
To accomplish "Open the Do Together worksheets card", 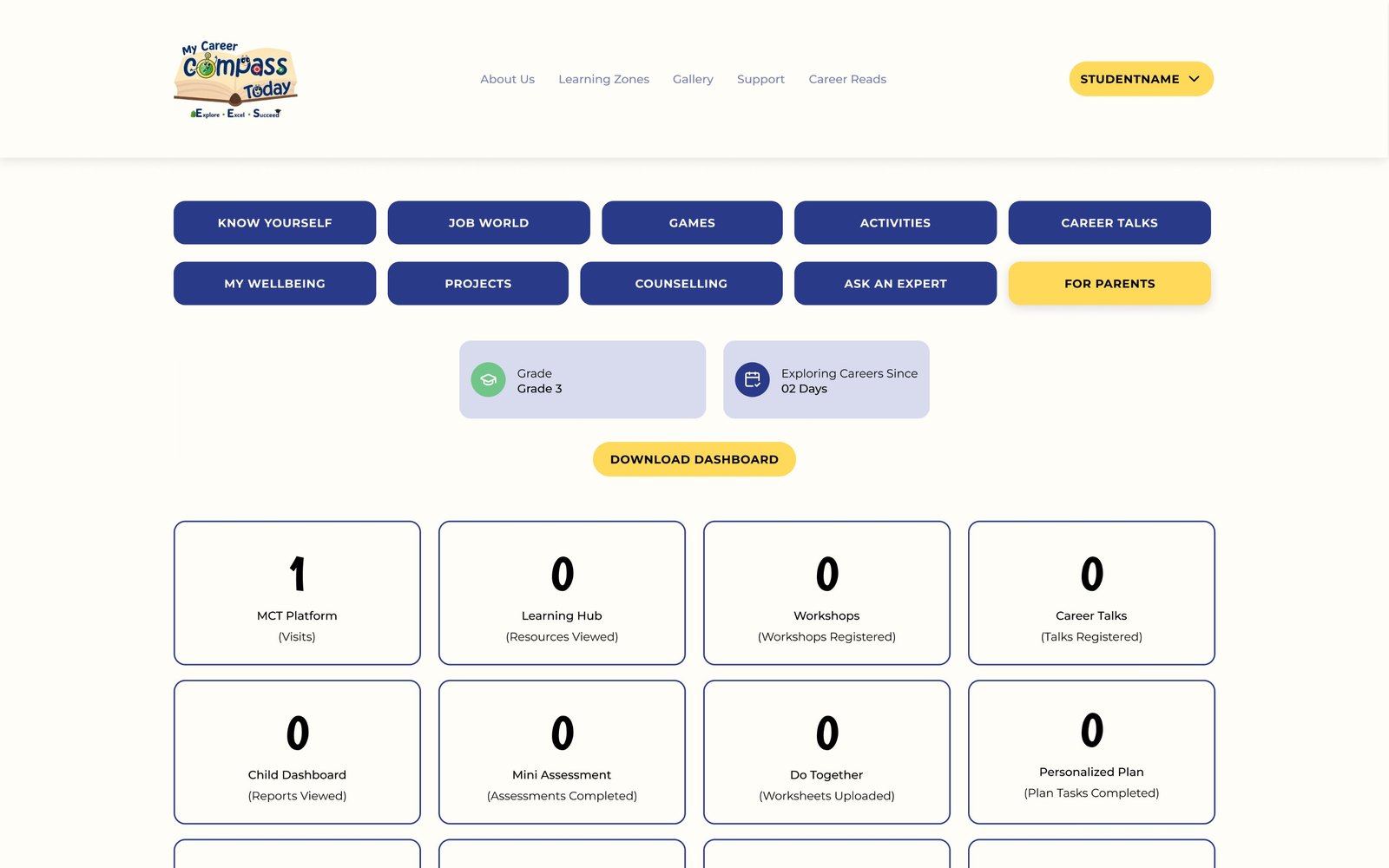I will pyautogui.click(x=826, y=752).
